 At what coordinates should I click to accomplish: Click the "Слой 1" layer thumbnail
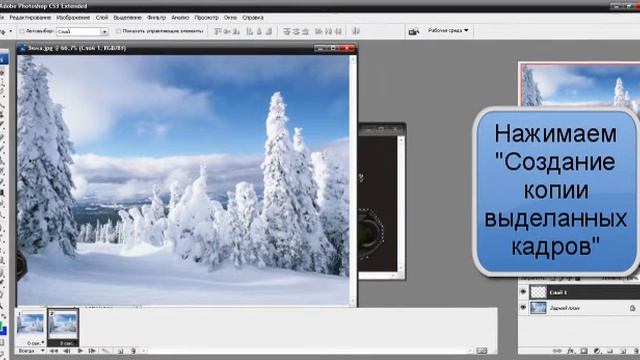click(538, 292)
